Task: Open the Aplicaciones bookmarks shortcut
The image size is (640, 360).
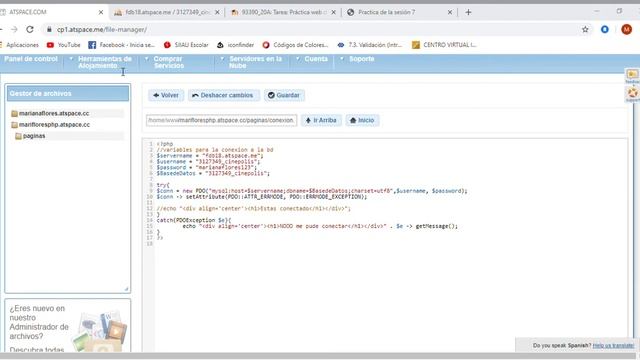Action: coord(19,45)
